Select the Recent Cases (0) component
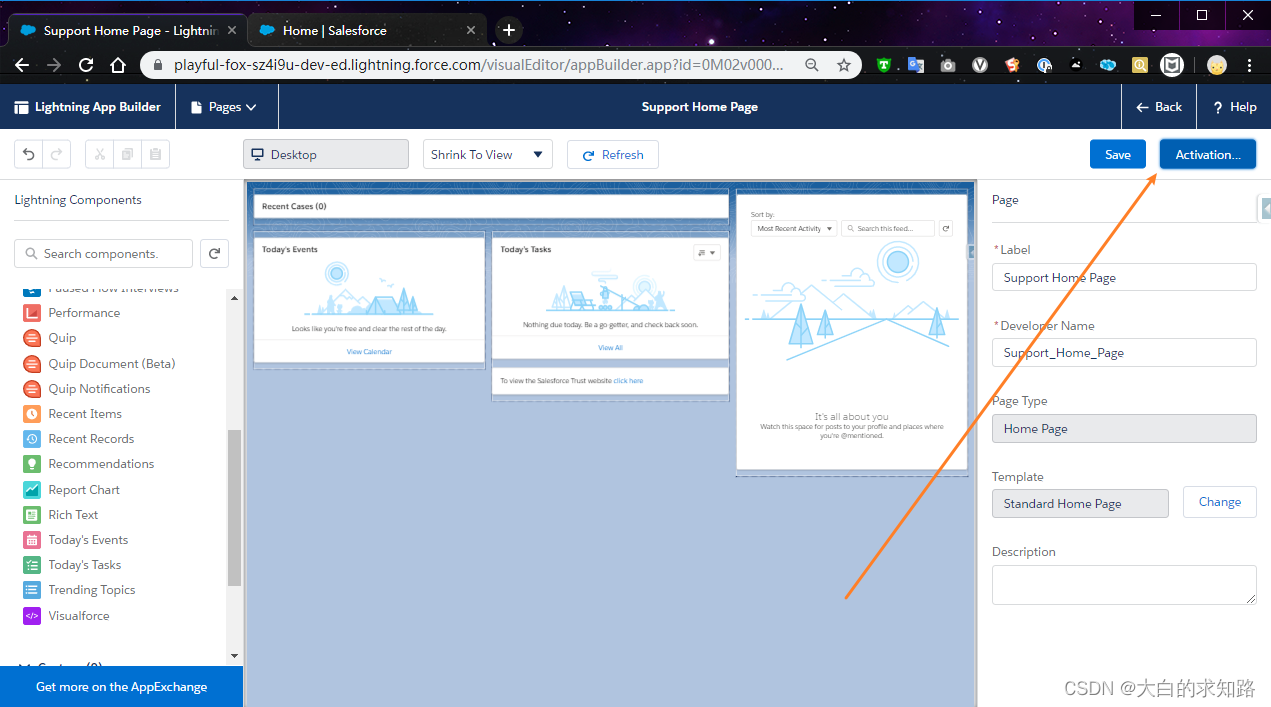The width and height of the screenshot is (1271, 707). (490, 206)
